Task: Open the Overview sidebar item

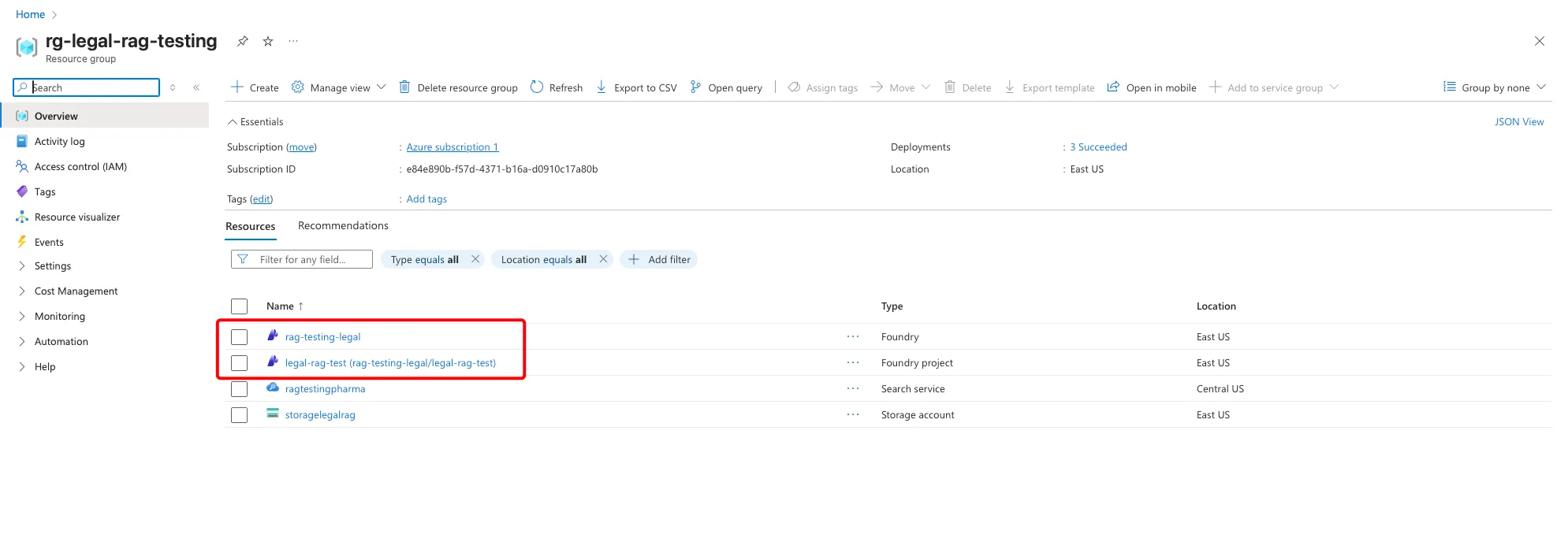Action: coord(104,116)
